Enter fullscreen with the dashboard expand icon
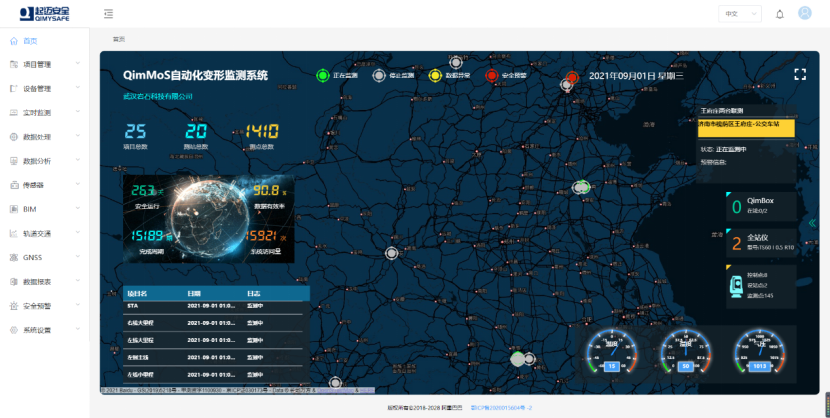This screenshot has height=418, width=830. pyautogui.click(x=800, y=75)
